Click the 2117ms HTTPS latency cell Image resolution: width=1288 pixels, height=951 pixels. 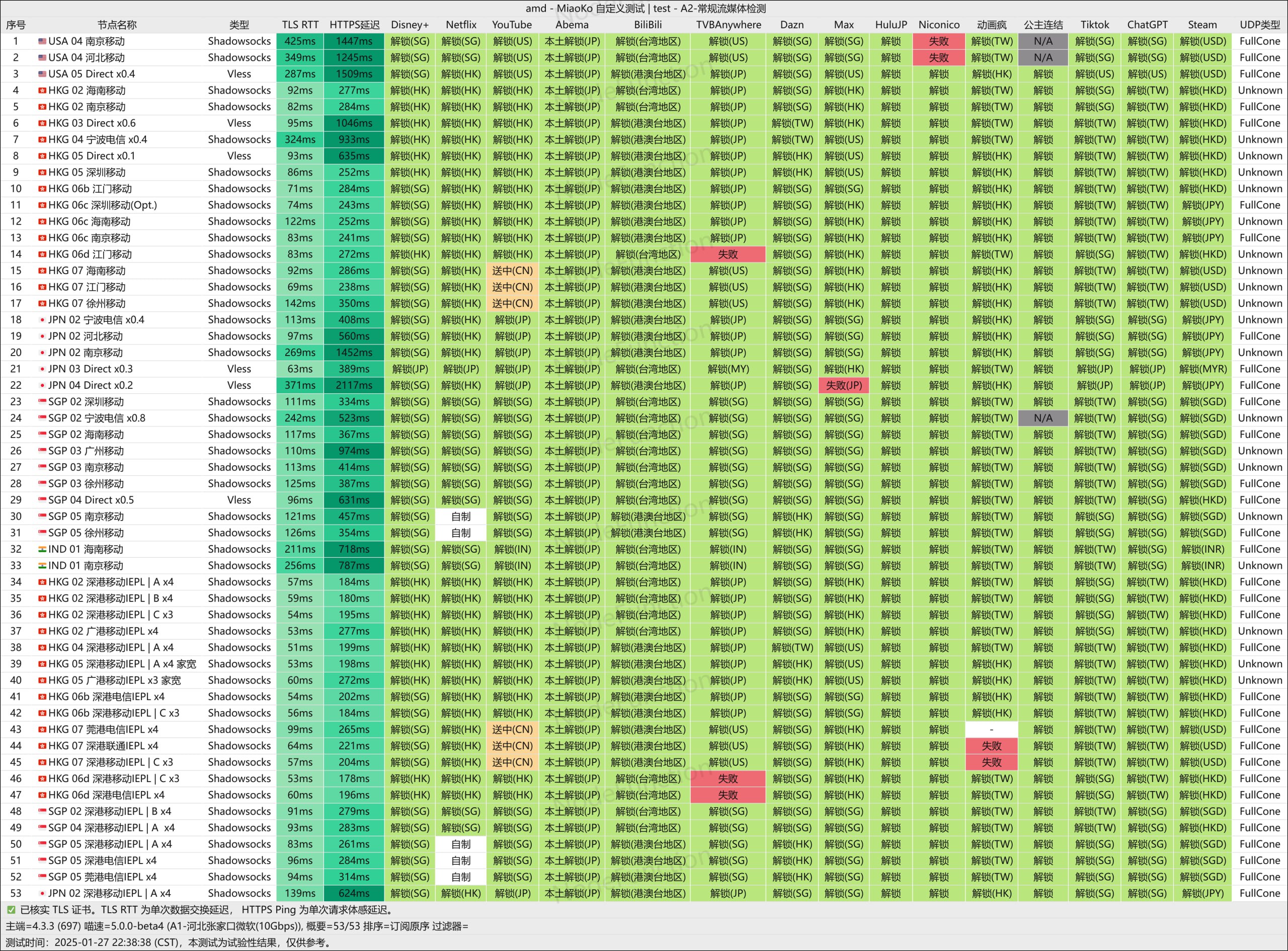click(354, 386)
